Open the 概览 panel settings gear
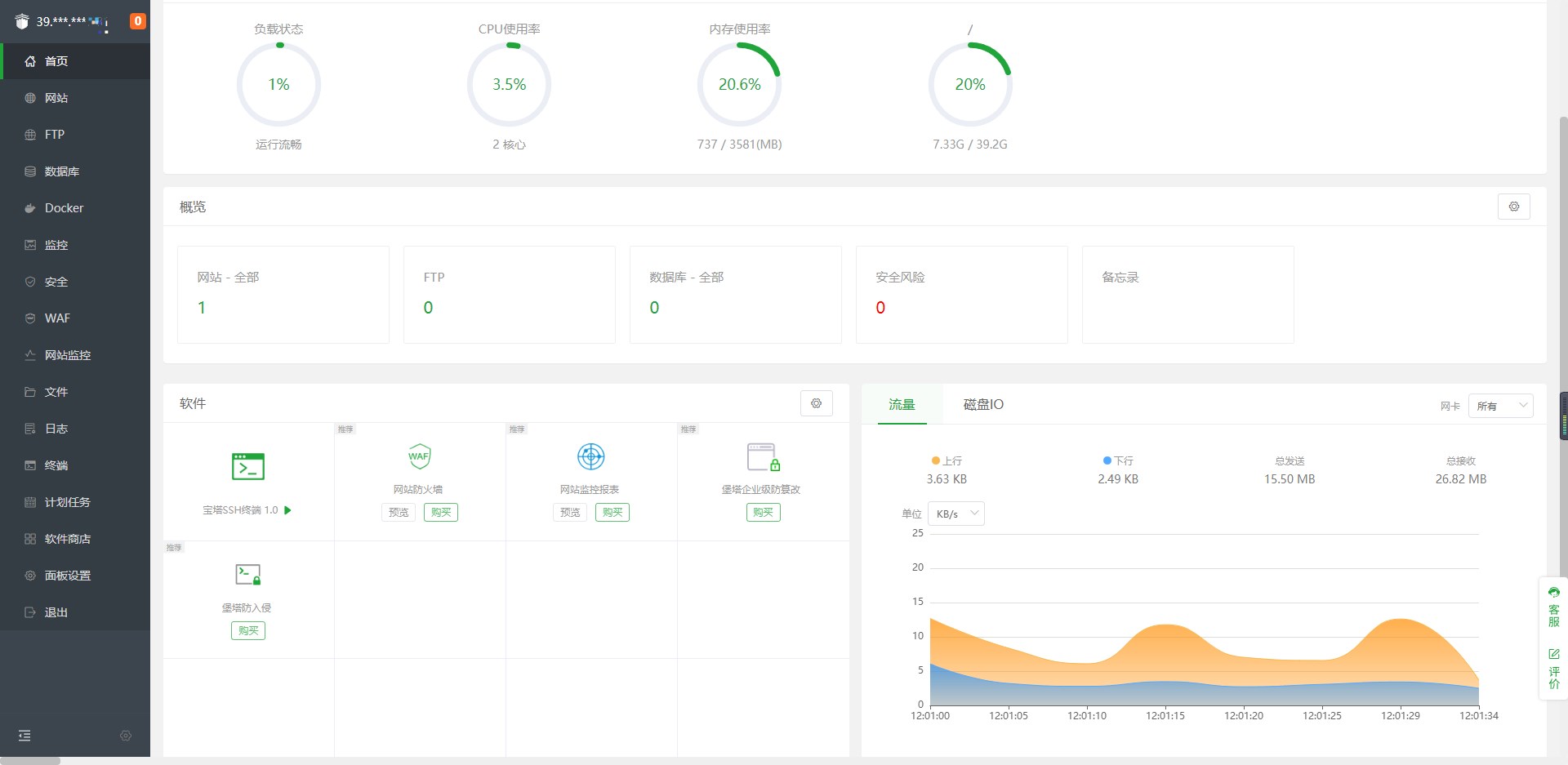Image resolution: width=1568 pixels, height=765 pixels. (x=1514, y=207)
